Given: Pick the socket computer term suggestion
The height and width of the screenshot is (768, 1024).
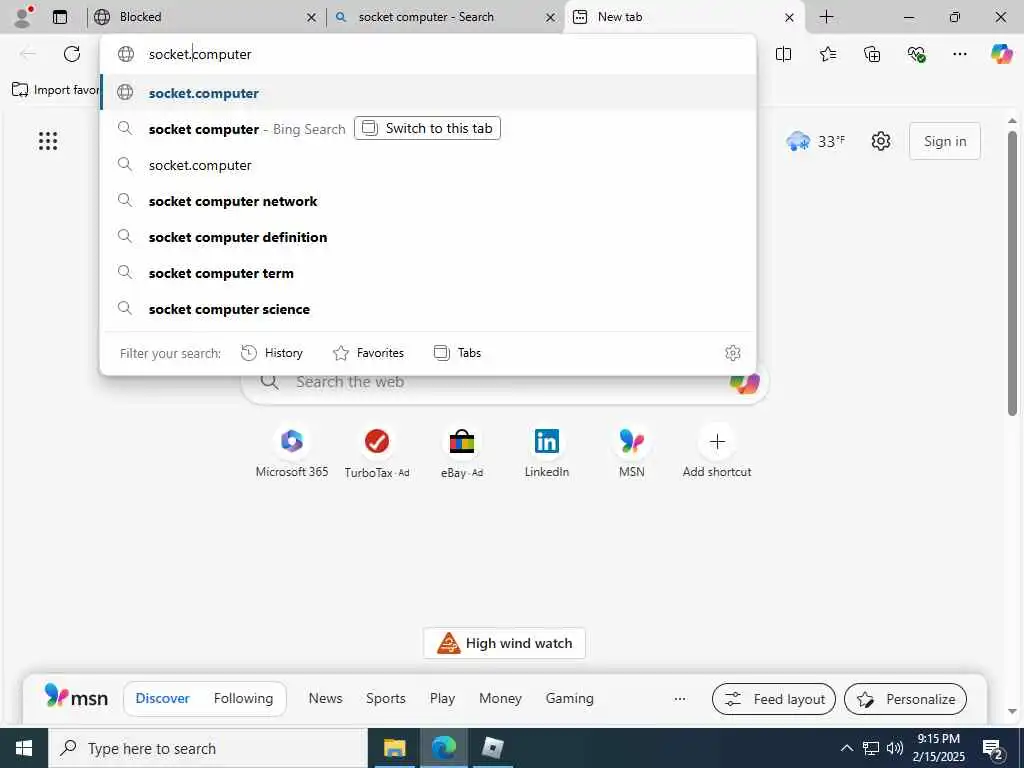Looking at the screenshot, I should tap(428, 273).
